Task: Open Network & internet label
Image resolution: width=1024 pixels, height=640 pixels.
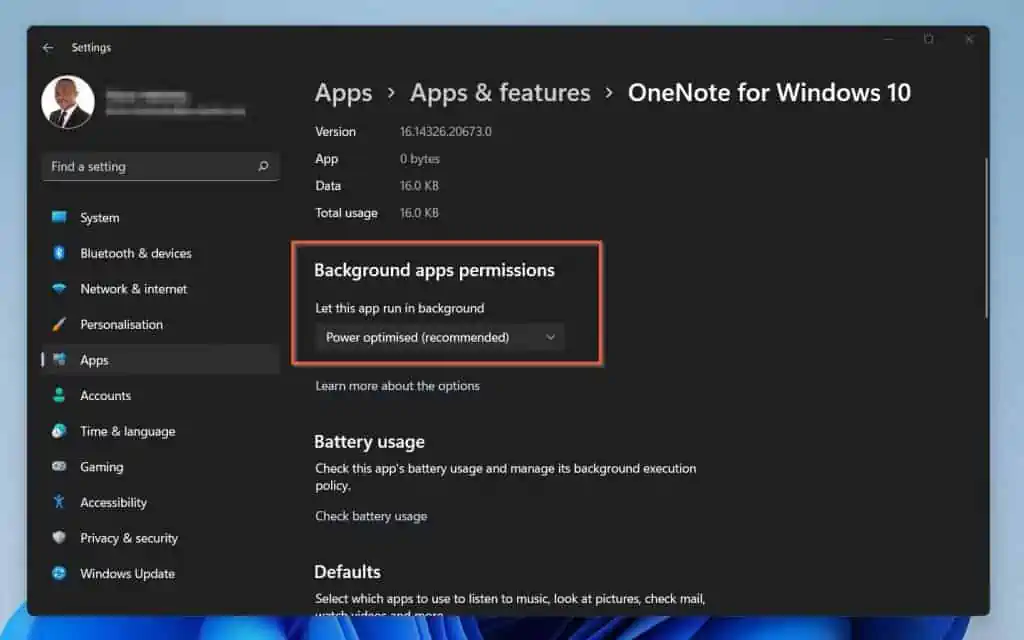Action: point(133,289)
